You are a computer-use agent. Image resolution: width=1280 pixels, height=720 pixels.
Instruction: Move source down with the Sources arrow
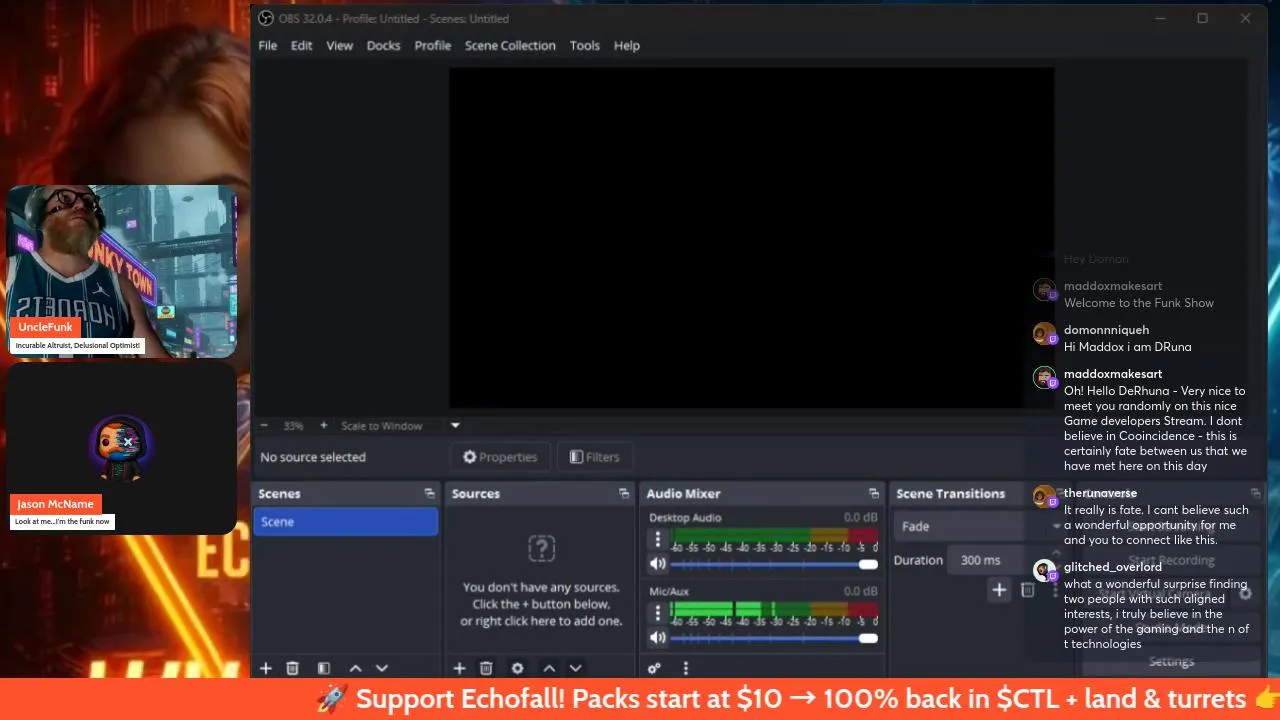(575, 668)
